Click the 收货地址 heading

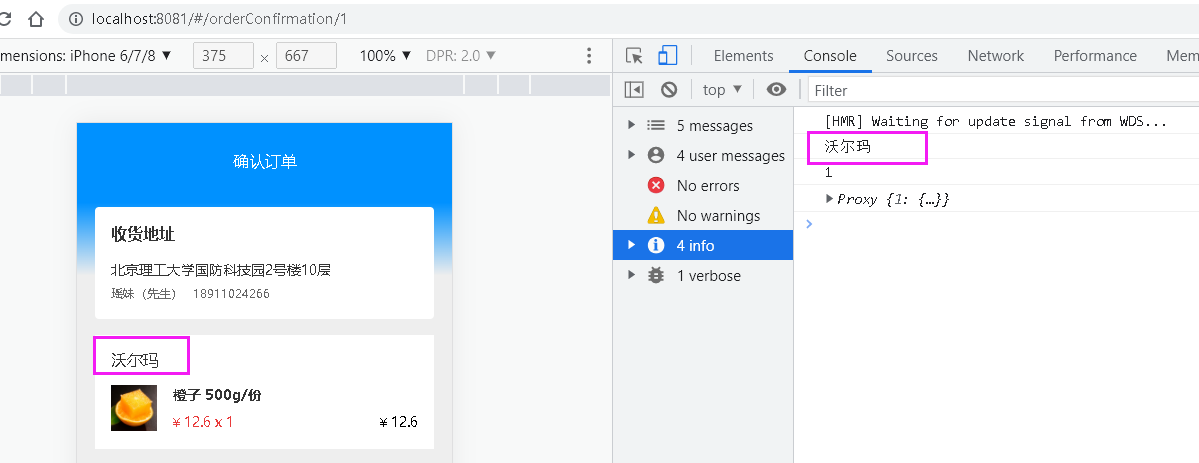[x=143, y=234]
